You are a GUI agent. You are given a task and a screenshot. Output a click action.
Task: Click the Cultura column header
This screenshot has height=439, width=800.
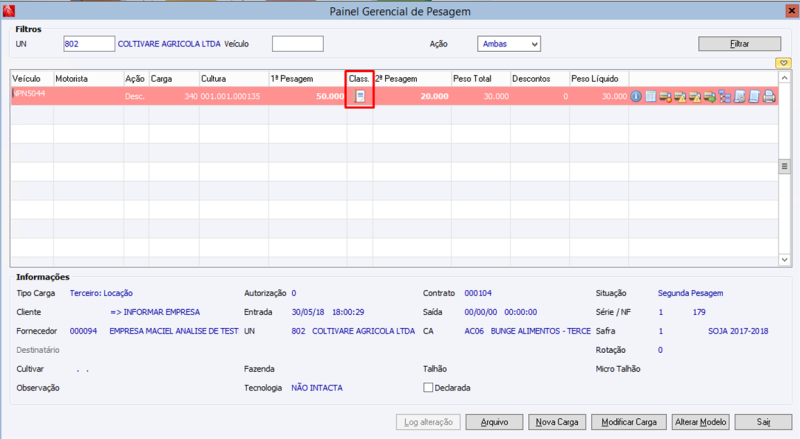pyautogui.click(x=234, y=79)
